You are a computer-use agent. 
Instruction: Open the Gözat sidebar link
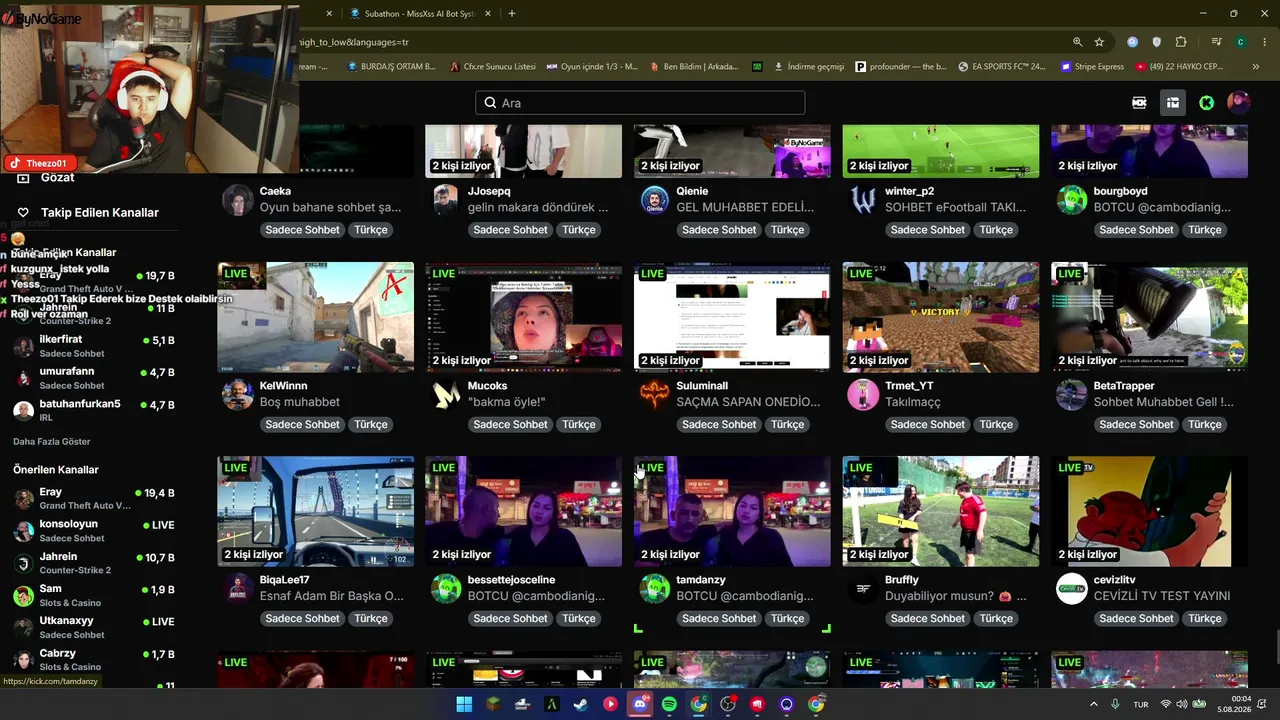coord(58,177)
